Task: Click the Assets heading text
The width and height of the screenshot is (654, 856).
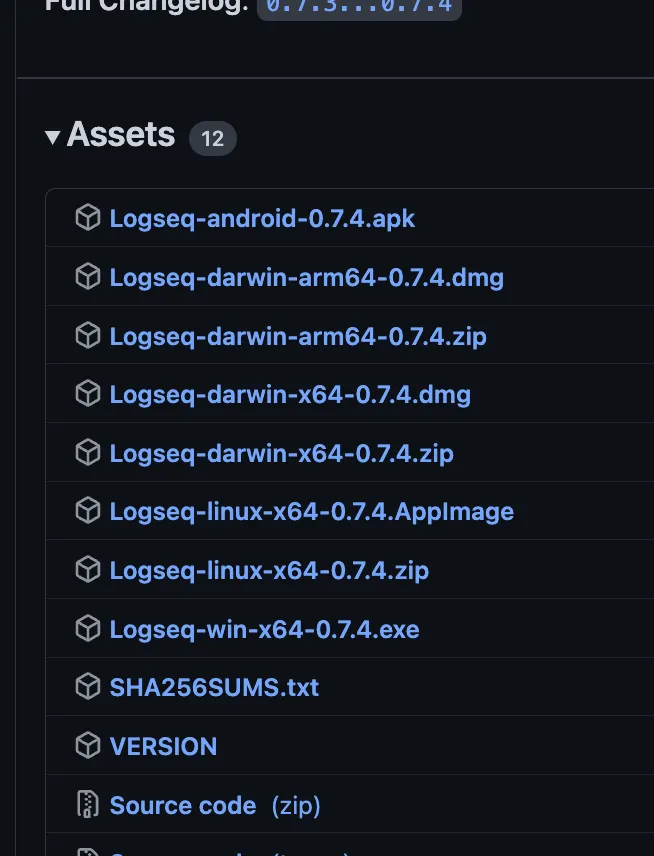Action: (121, 135)
